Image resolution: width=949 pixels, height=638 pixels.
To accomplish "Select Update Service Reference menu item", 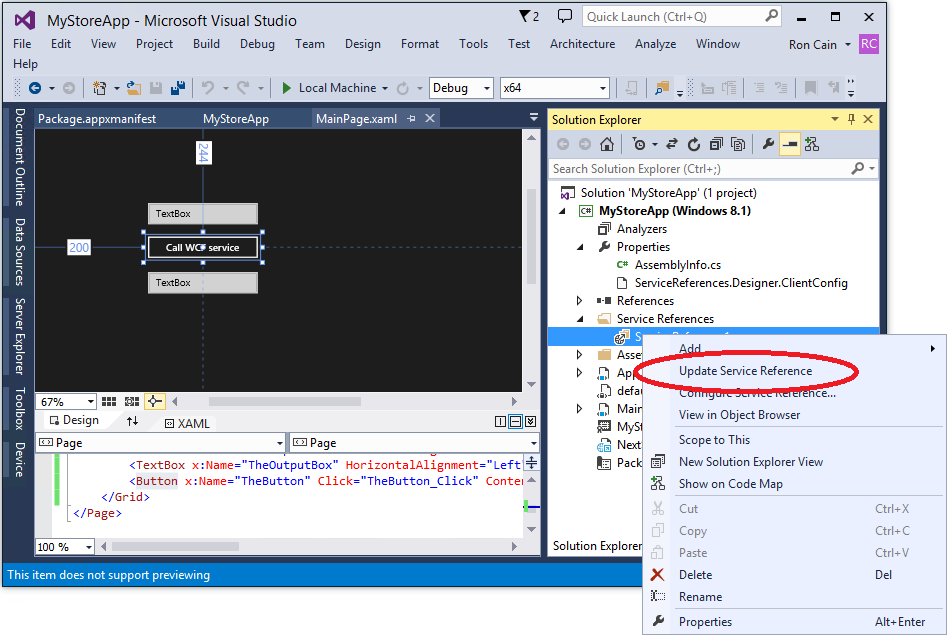I will [745, 371].
